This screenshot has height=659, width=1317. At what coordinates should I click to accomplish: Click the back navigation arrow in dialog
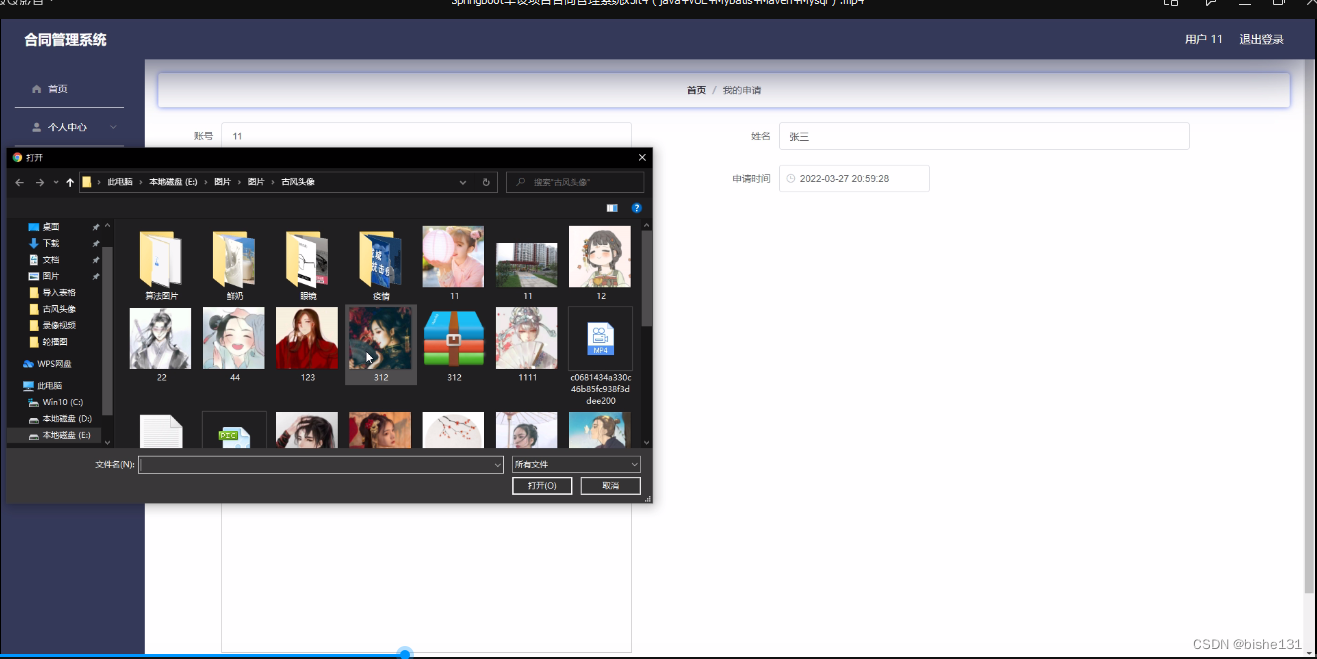click(x=19, y=182)
